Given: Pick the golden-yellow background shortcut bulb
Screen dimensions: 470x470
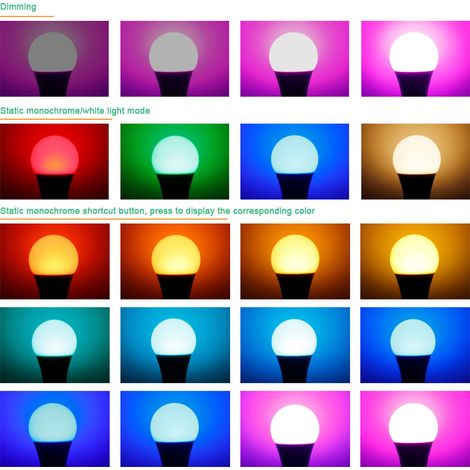Looking at the screenshot, I should point(415,261).
